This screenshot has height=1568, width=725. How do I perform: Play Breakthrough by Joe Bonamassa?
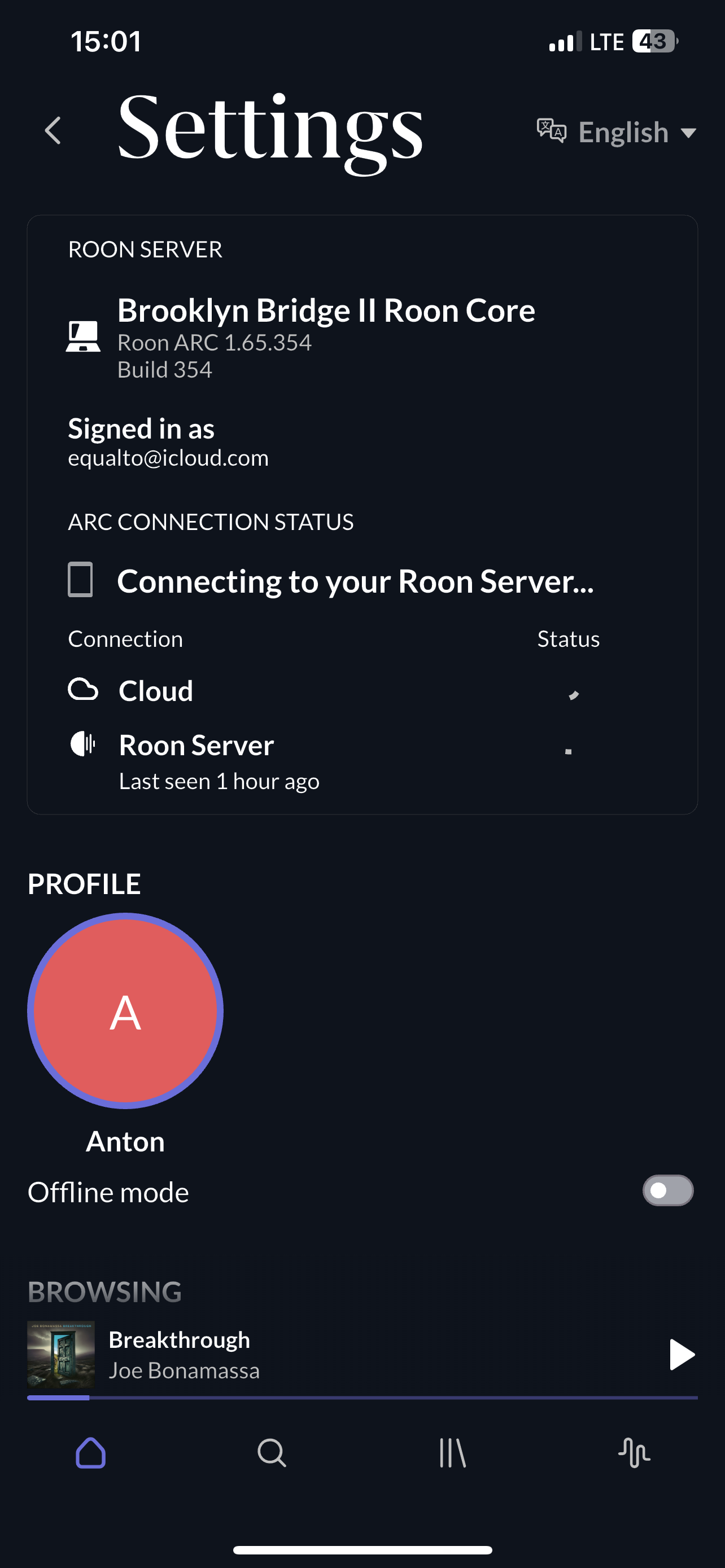click(x=681, y=1354)
